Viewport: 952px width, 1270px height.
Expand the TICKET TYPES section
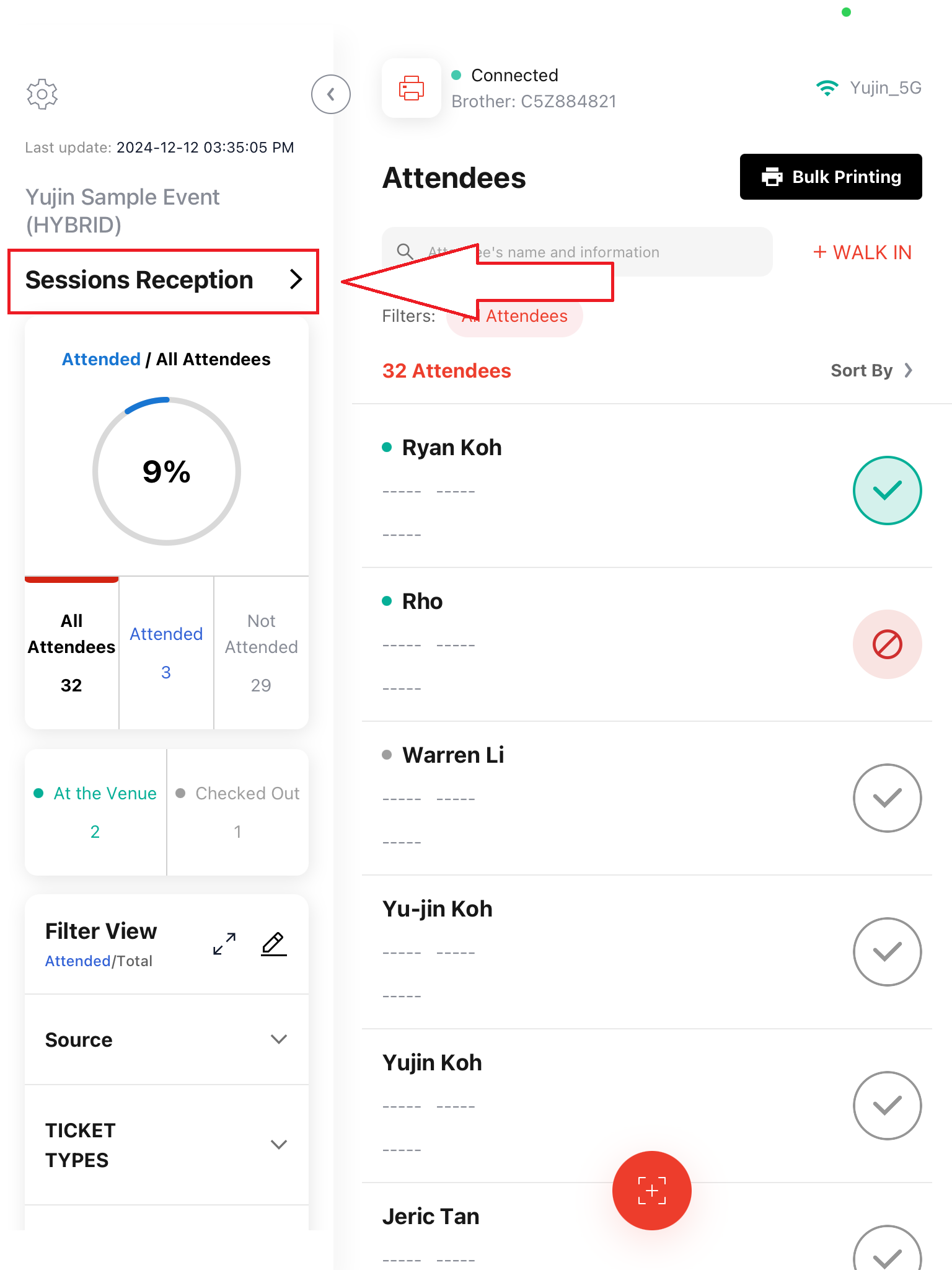coord(167,1145)
